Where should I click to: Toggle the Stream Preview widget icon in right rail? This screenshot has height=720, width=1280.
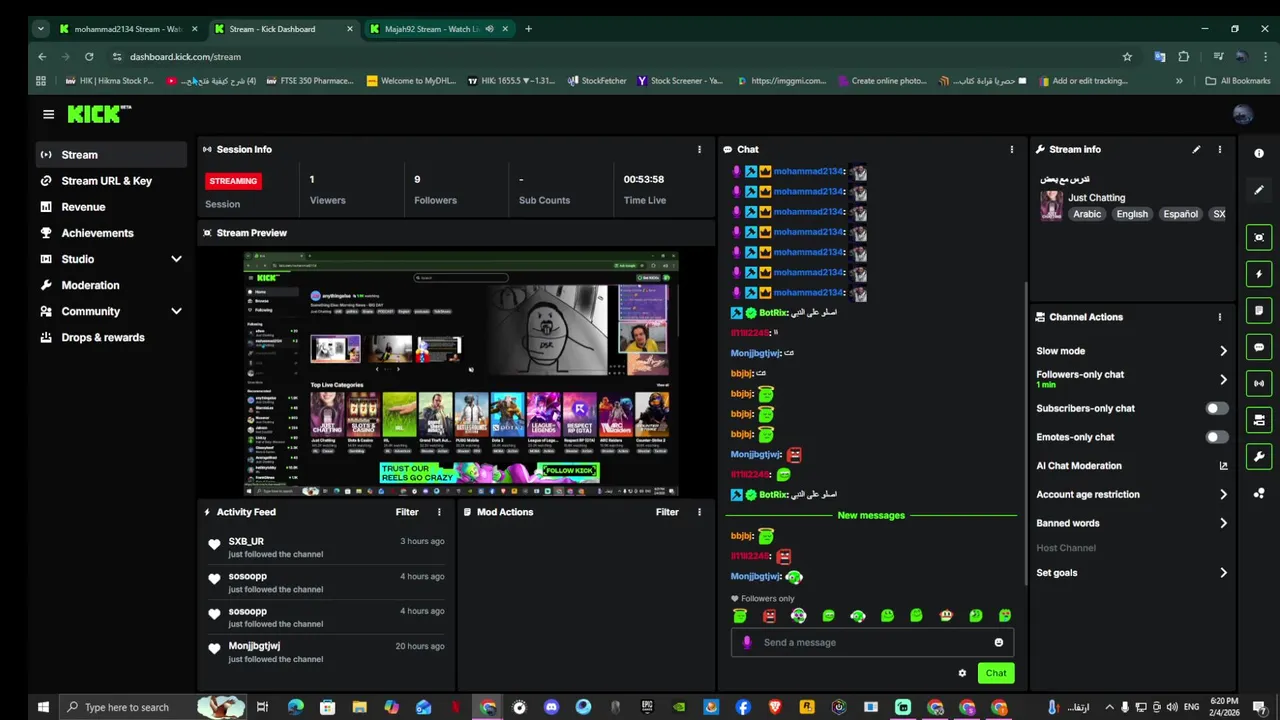tap(1259, 237)
